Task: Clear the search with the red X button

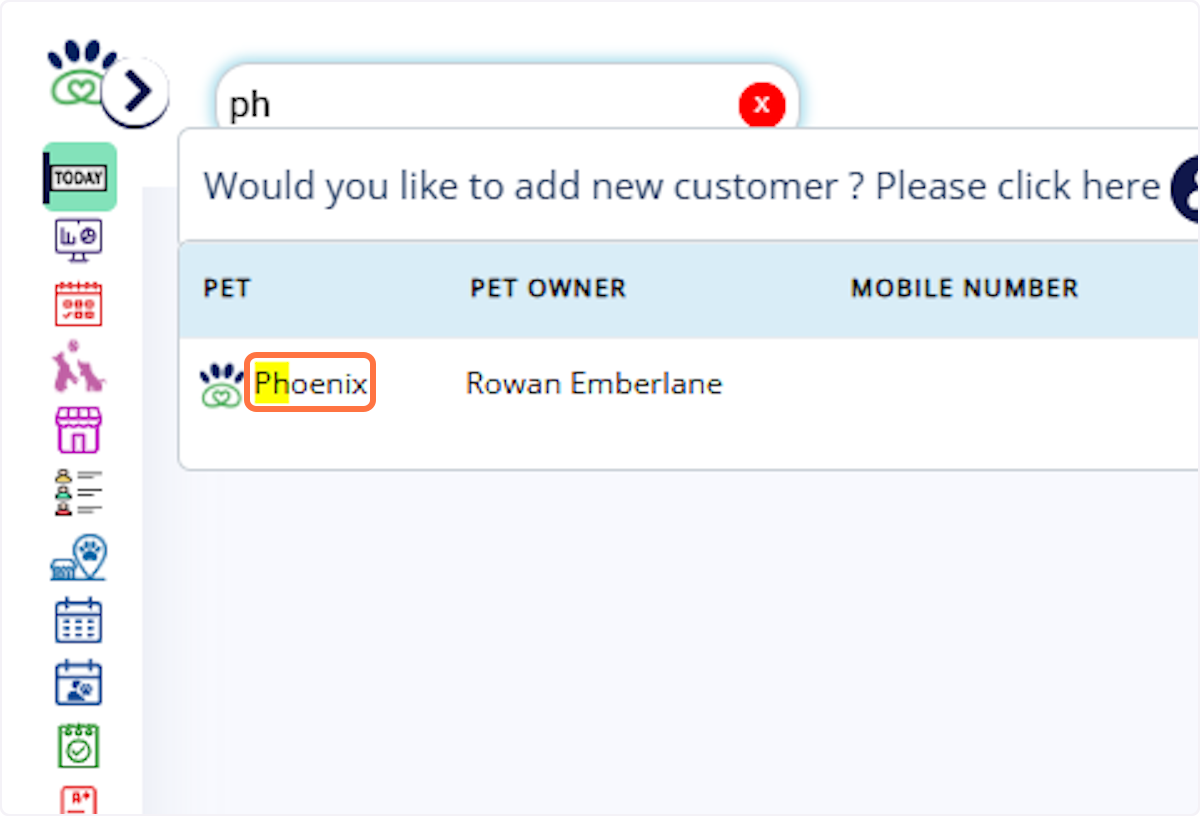Action: (x=762, y=105)
